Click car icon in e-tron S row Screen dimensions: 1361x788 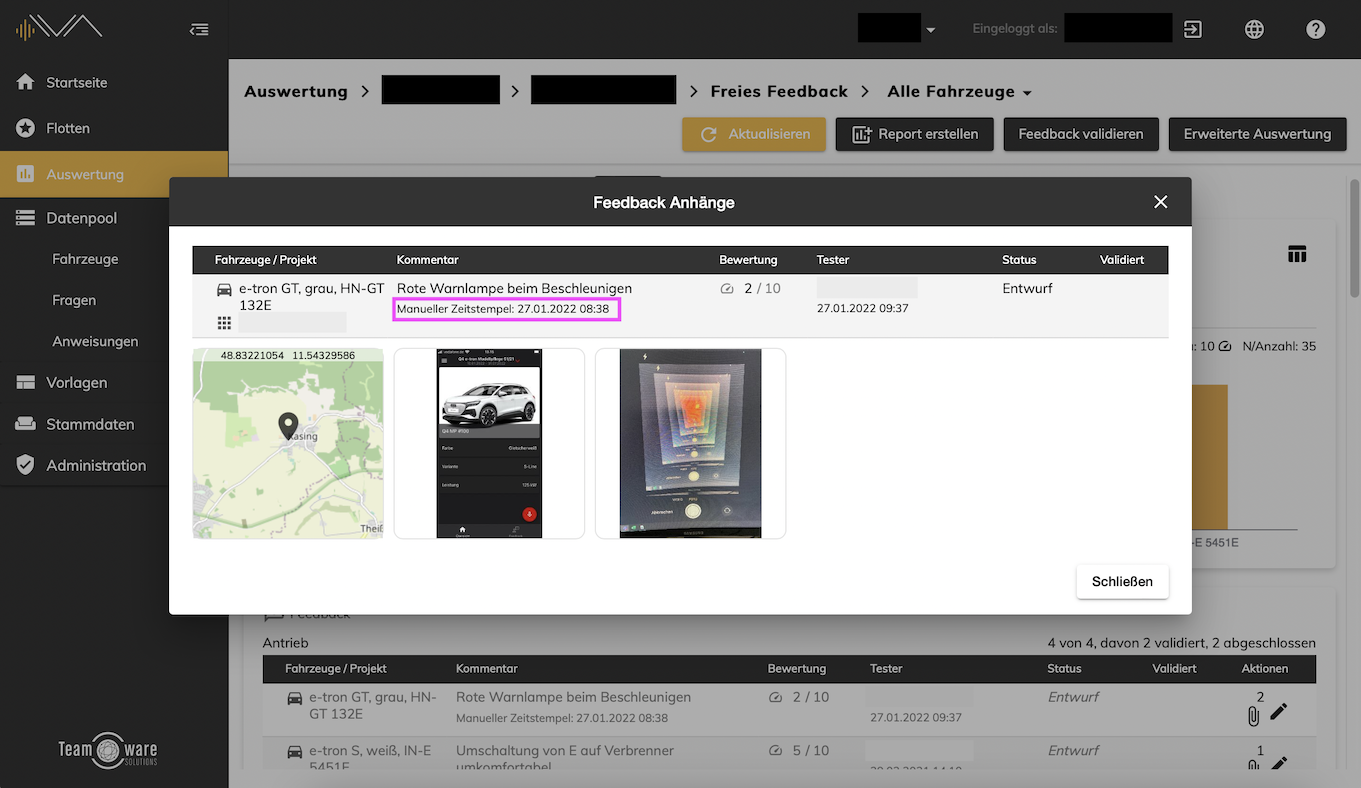(x=295, y=751)
